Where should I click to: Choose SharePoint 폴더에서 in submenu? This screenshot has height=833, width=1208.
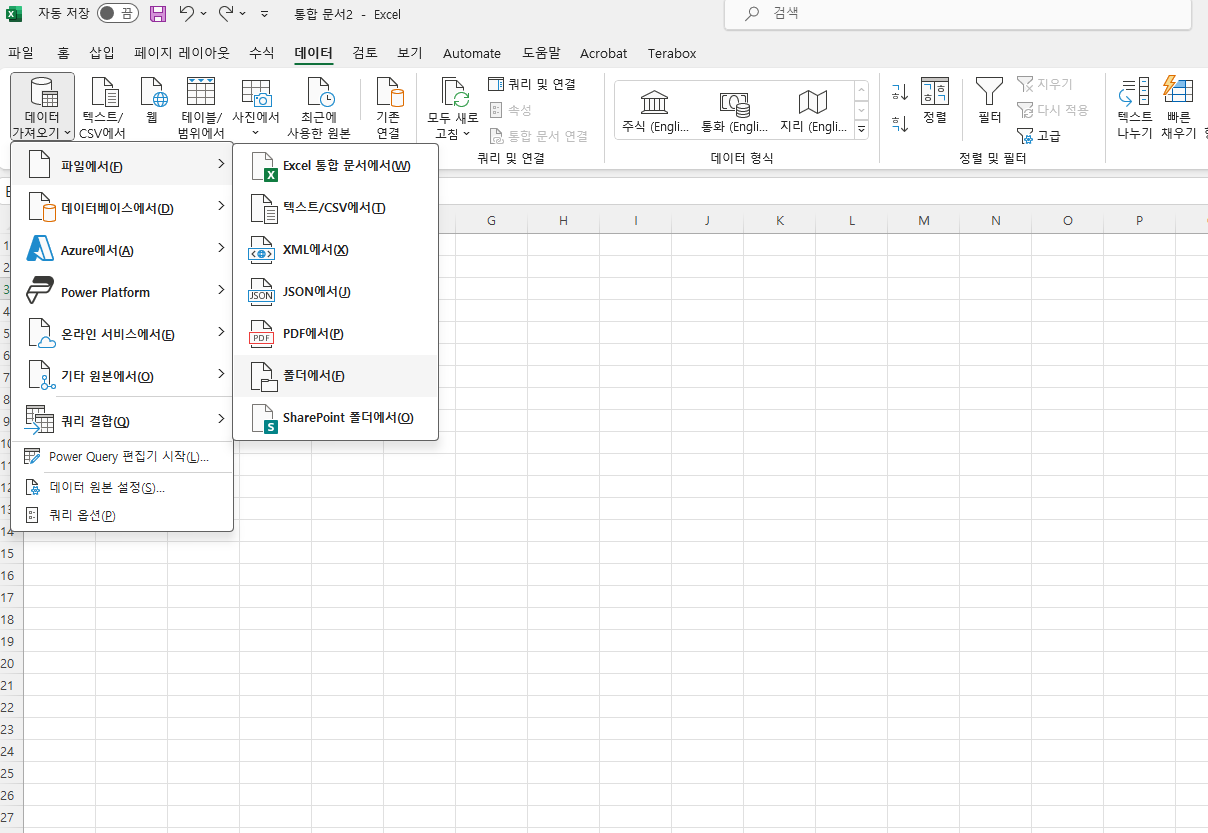(335, 417)
